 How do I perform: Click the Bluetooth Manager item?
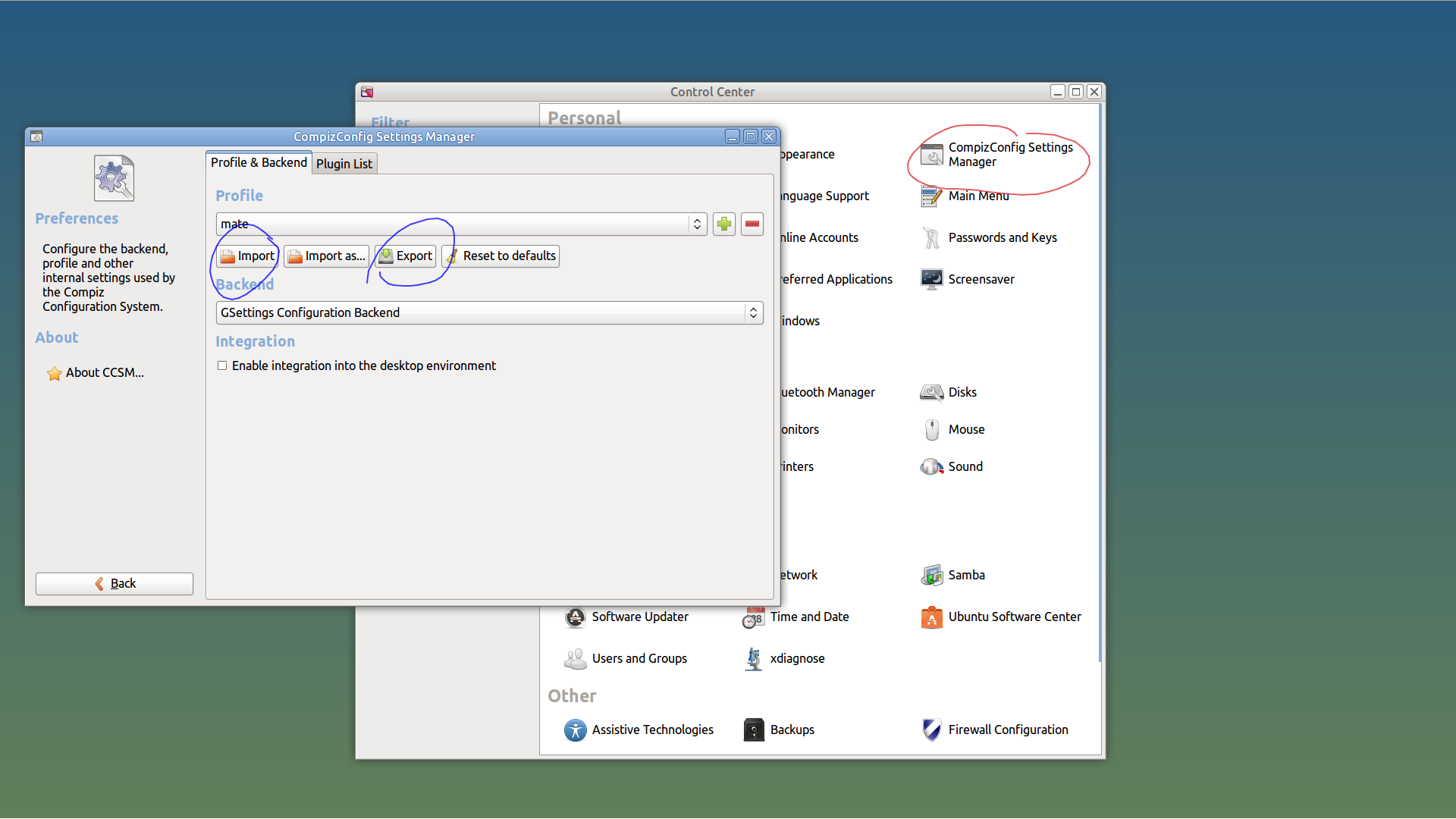(x=827, y=392)
